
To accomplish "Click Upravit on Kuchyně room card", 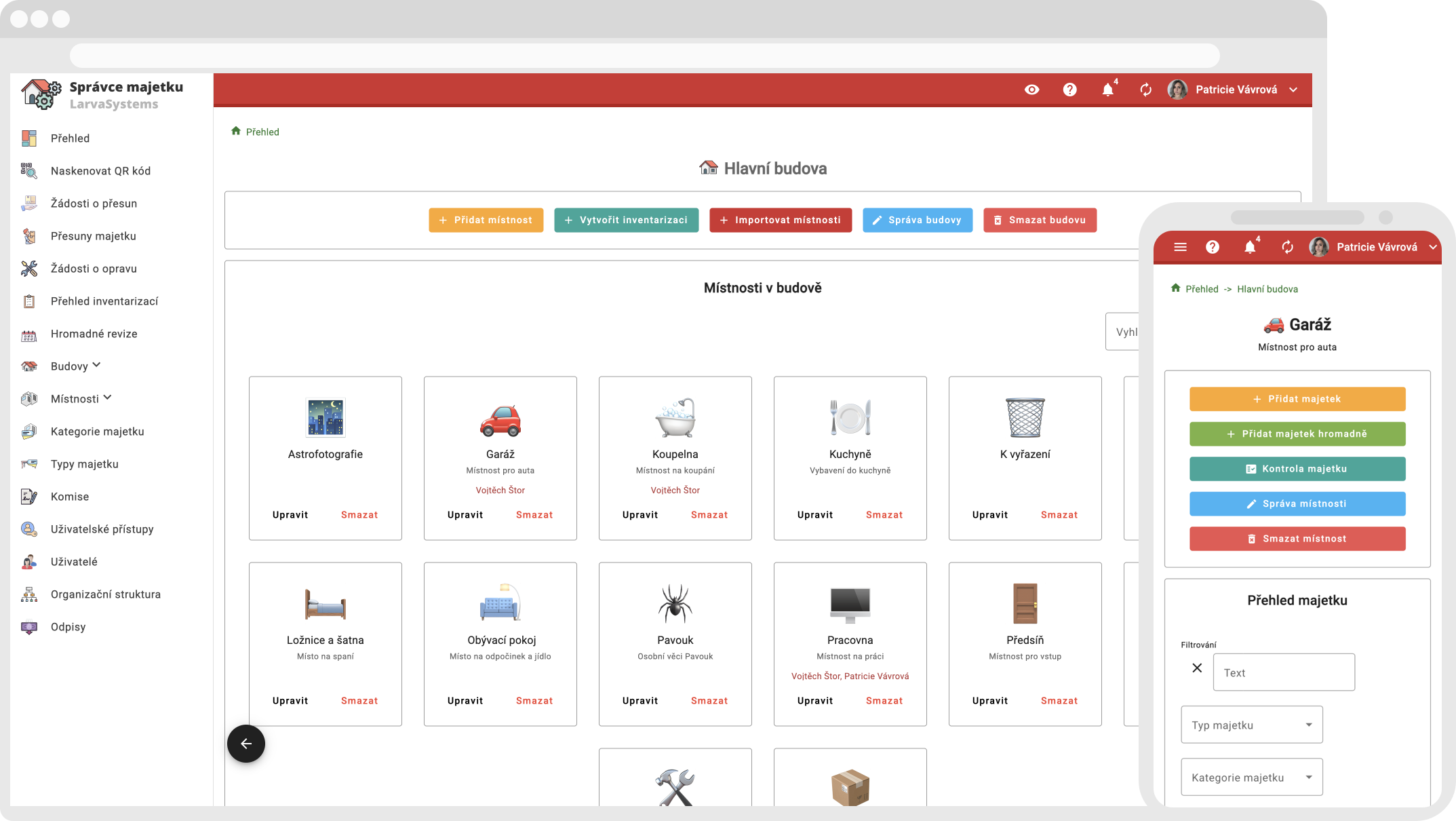I will point(814,515).
